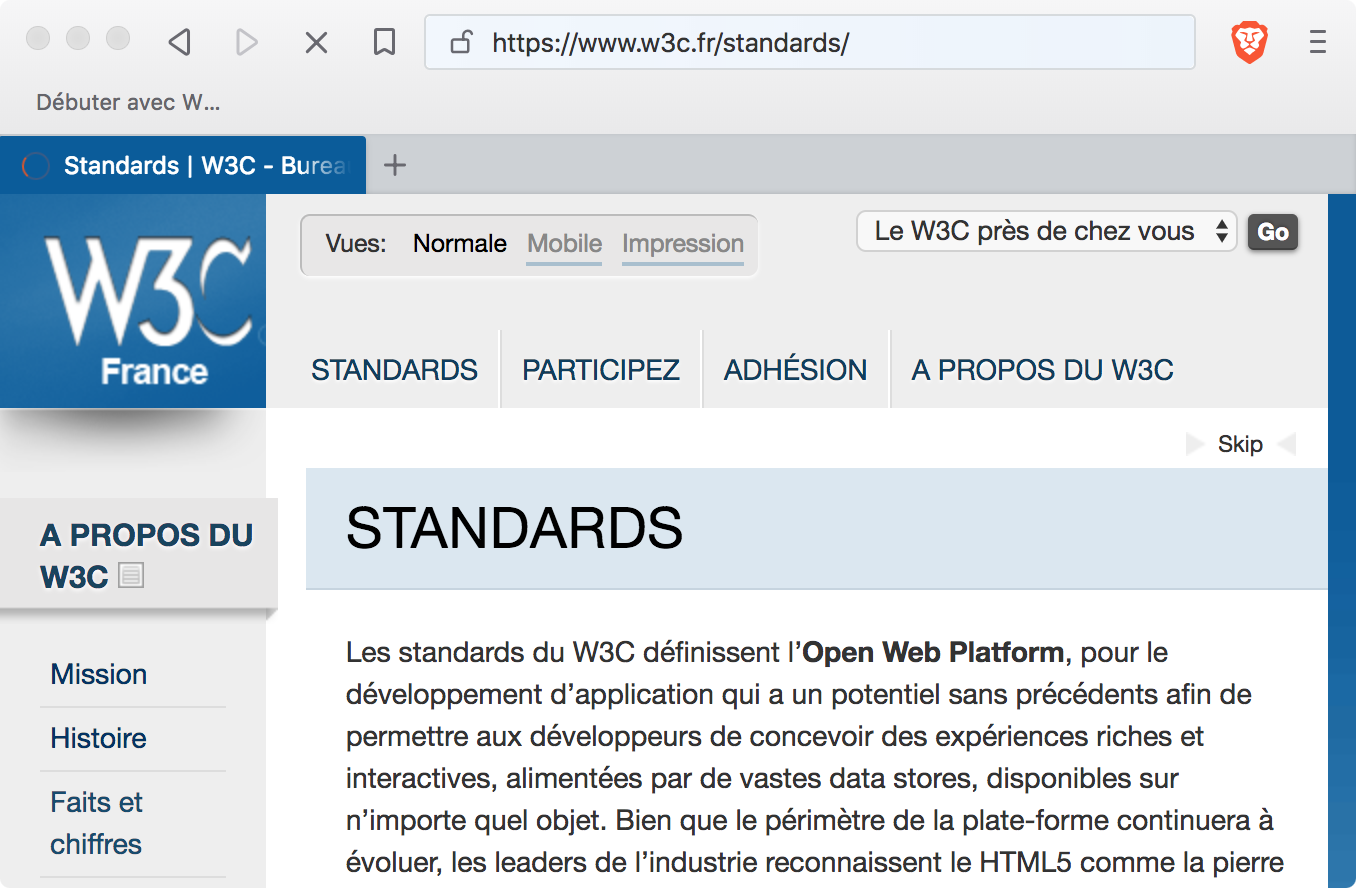Open the STANDARDS navigation menu
Image resolution: width=1356 pixels, height=888 pixels.
pyautogui.click(x=394, y=370)
